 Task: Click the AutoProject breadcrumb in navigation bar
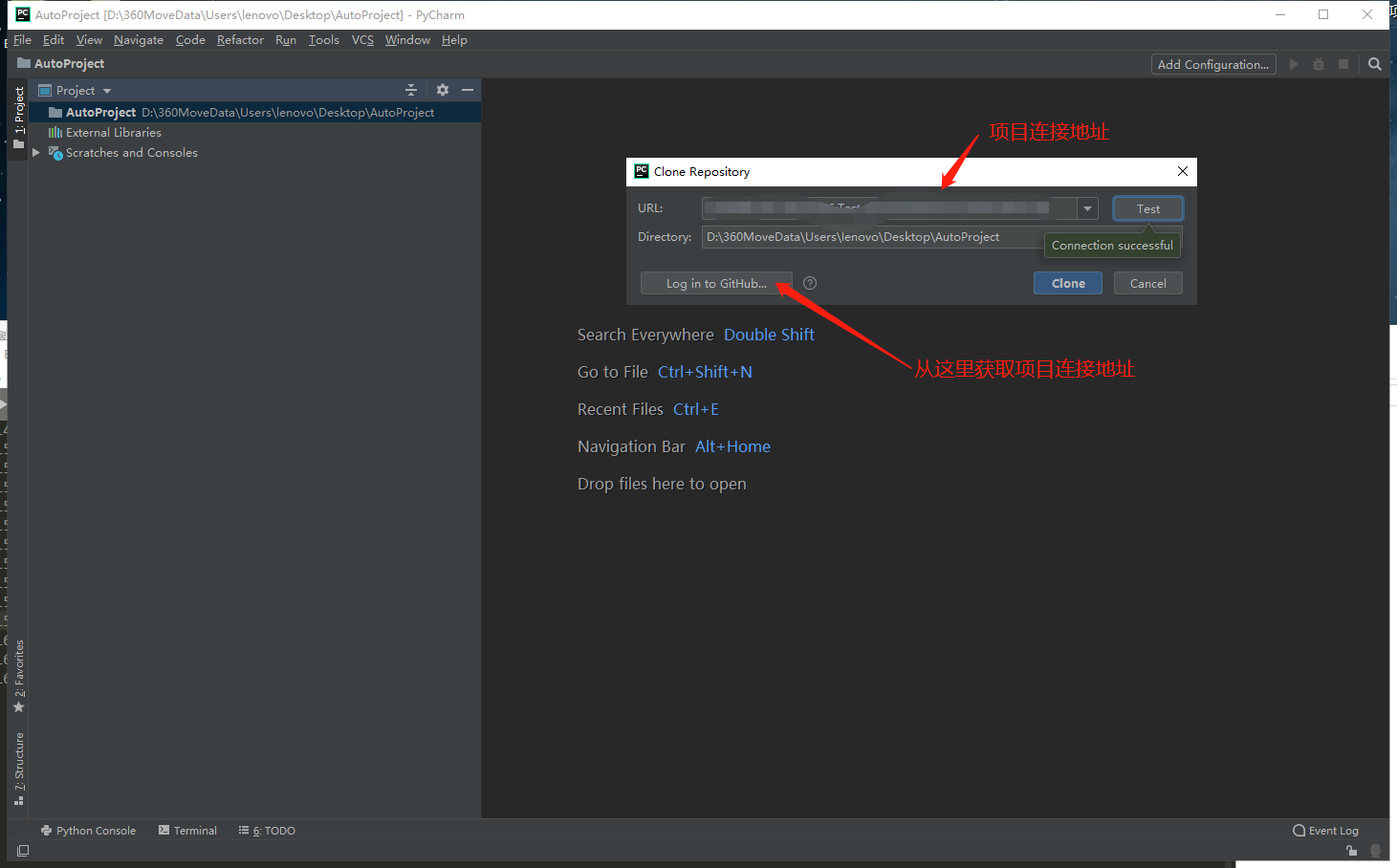coord(61,64)
